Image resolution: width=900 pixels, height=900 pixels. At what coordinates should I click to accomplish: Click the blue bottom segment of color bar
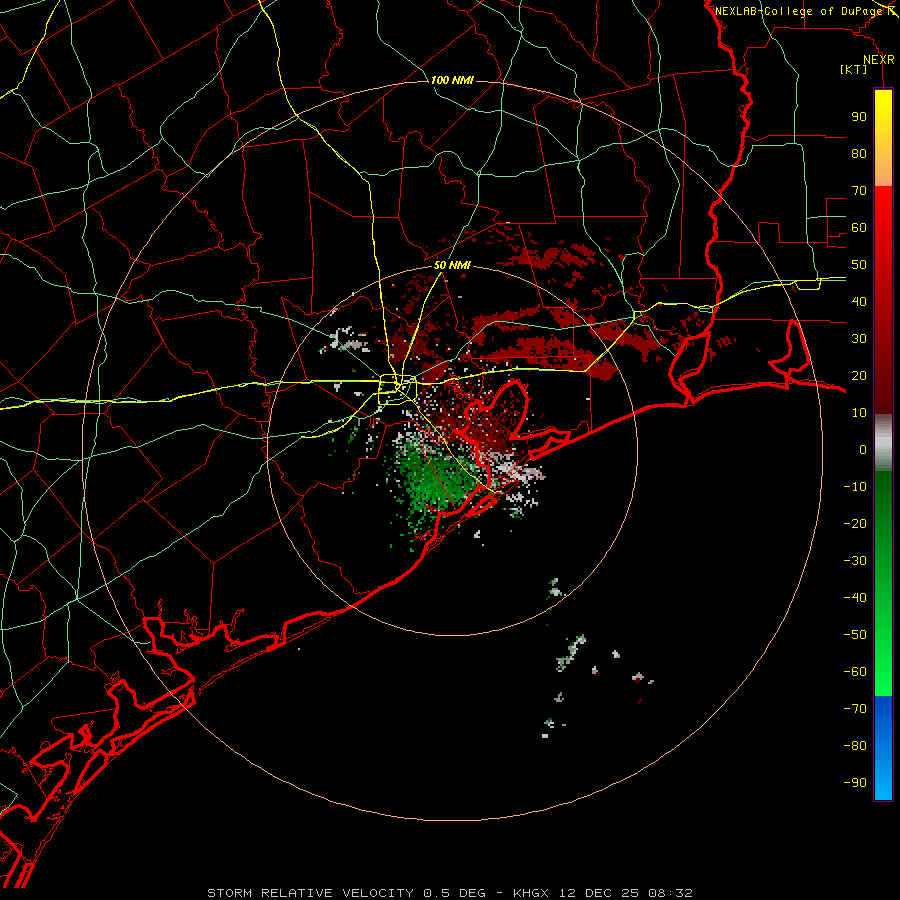pyautogui.click(x=883, y=748)
